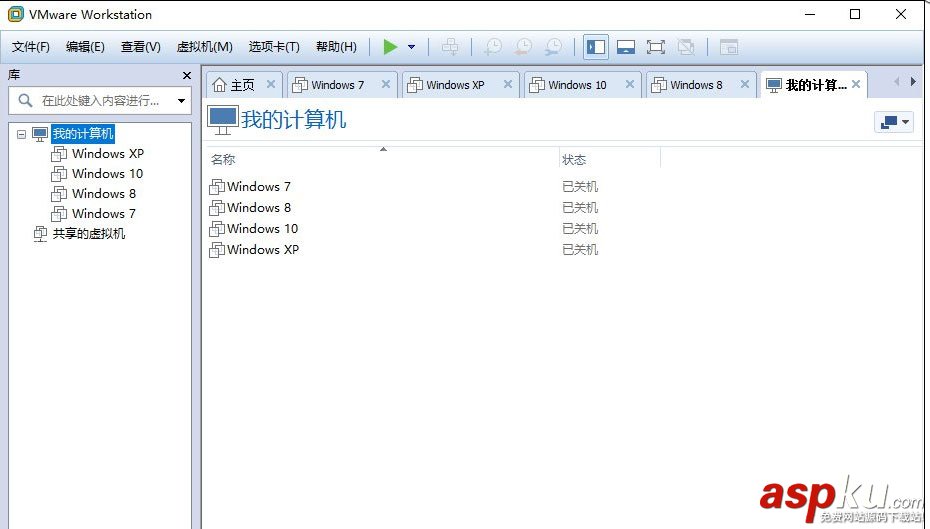Close the Windows XP tab
Image resolution: width=930 pixels, height=529 pixels.
coord(508,84)
